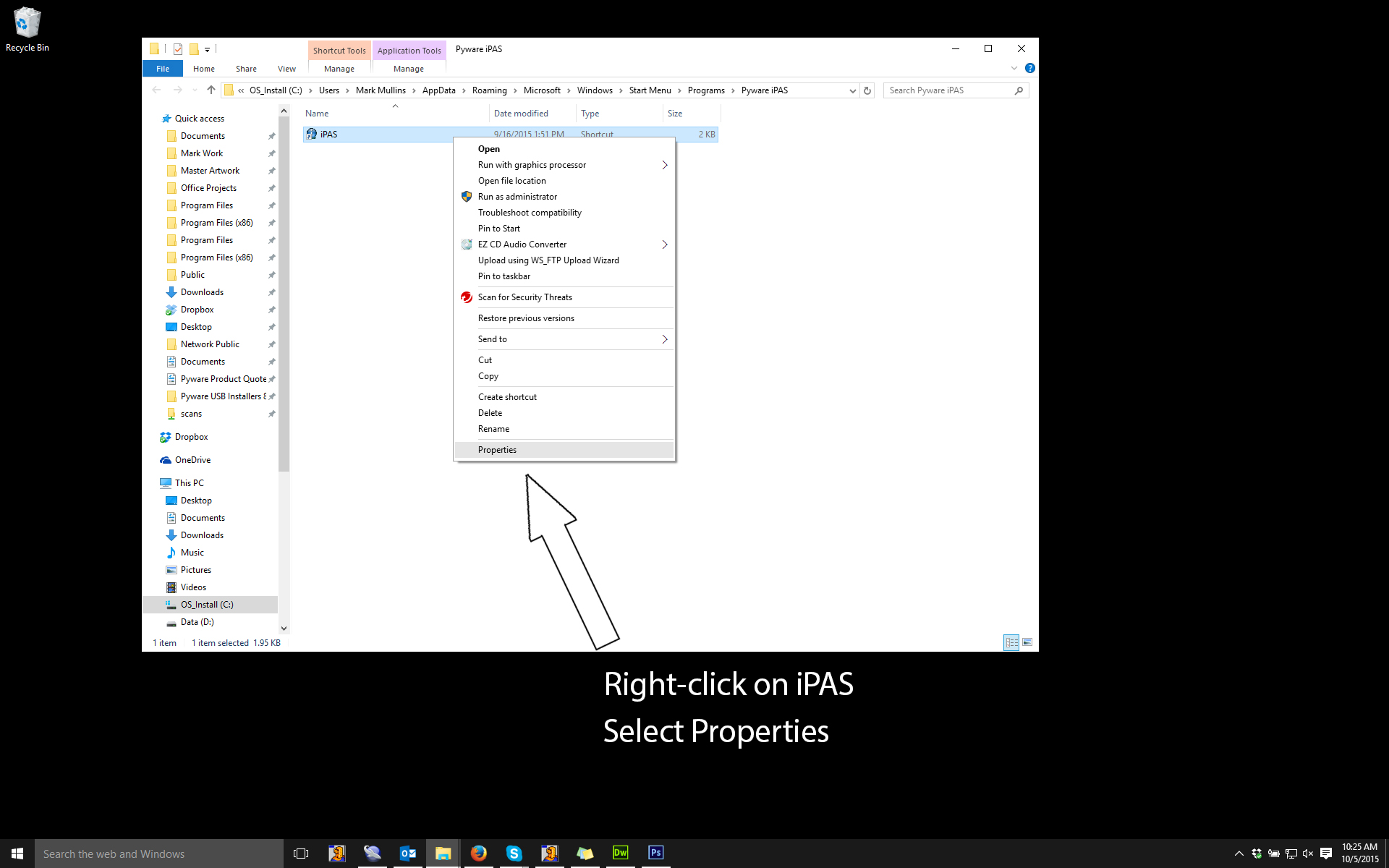
Task: Select Properties from the context menu
Action: point(497,449)
